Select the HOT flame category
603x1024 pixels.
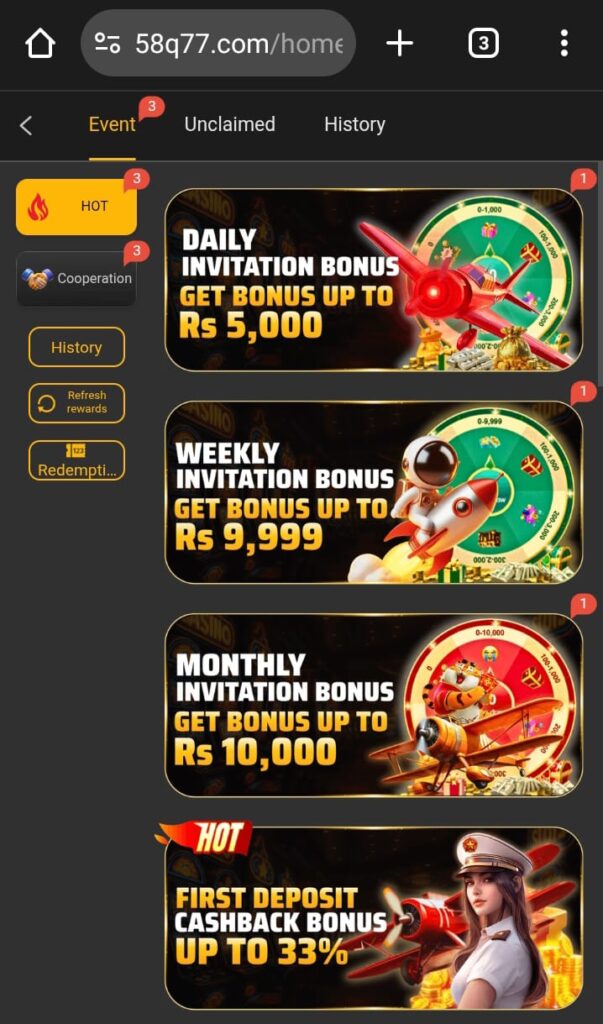(x=76, y=206)
